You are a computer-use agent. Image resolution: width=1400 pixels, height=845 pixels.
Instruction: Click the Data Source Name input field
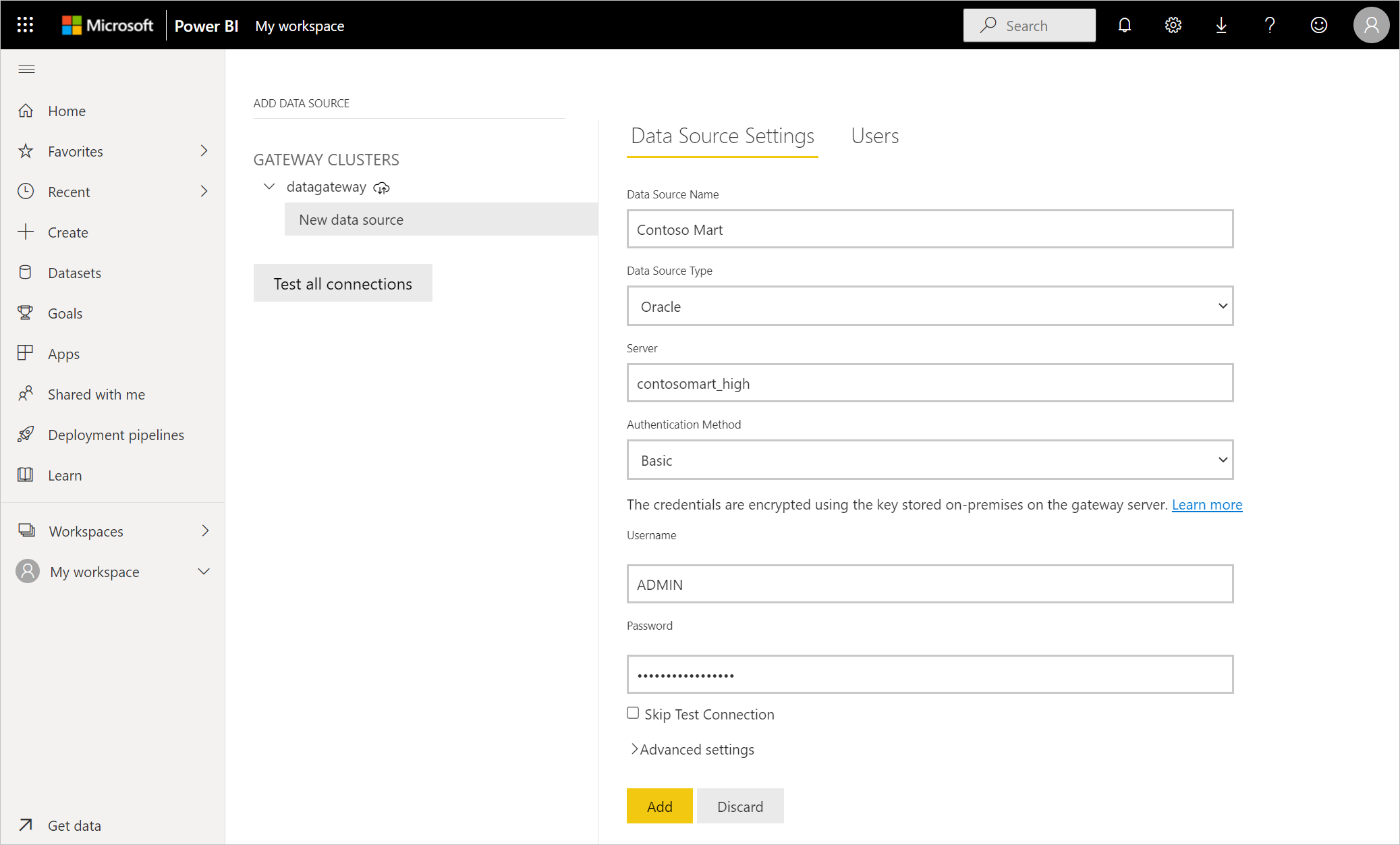pos(930,229)
